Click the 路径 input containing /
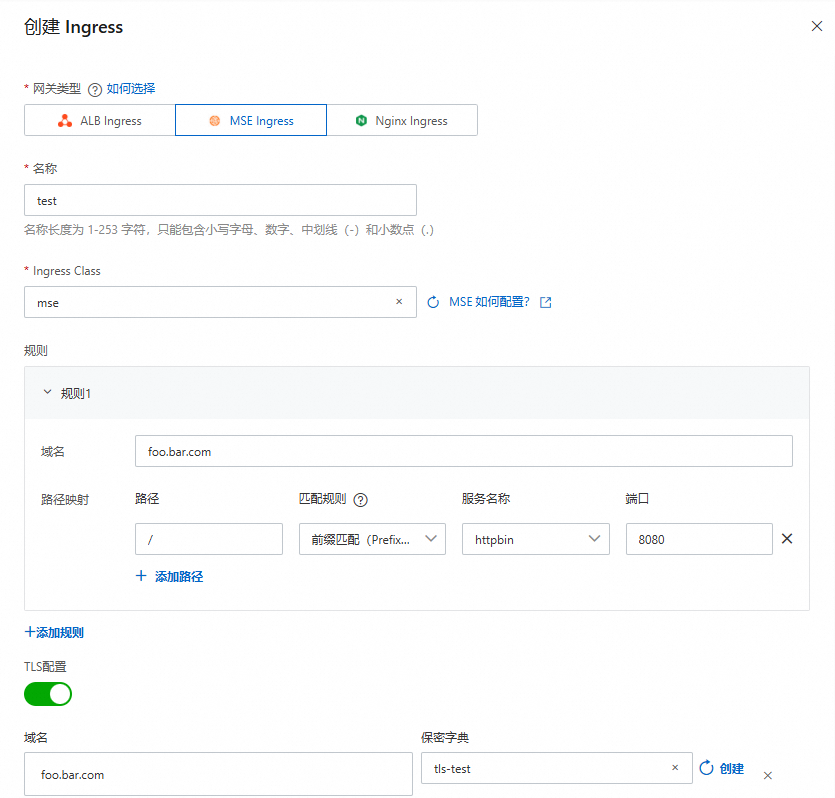 (x=209, y=539)
